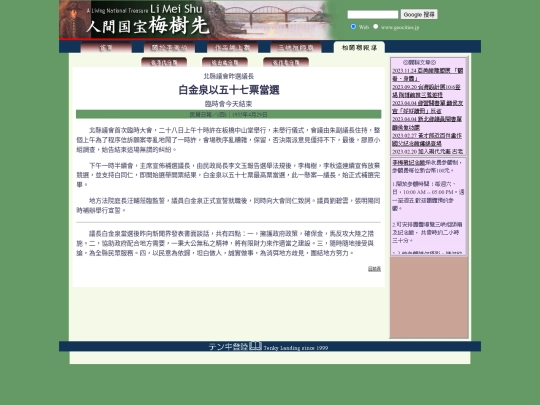Click the 北縣議會昨選議長 subtitle
This screenshot has height=405, width=540.
pos(229,76)
